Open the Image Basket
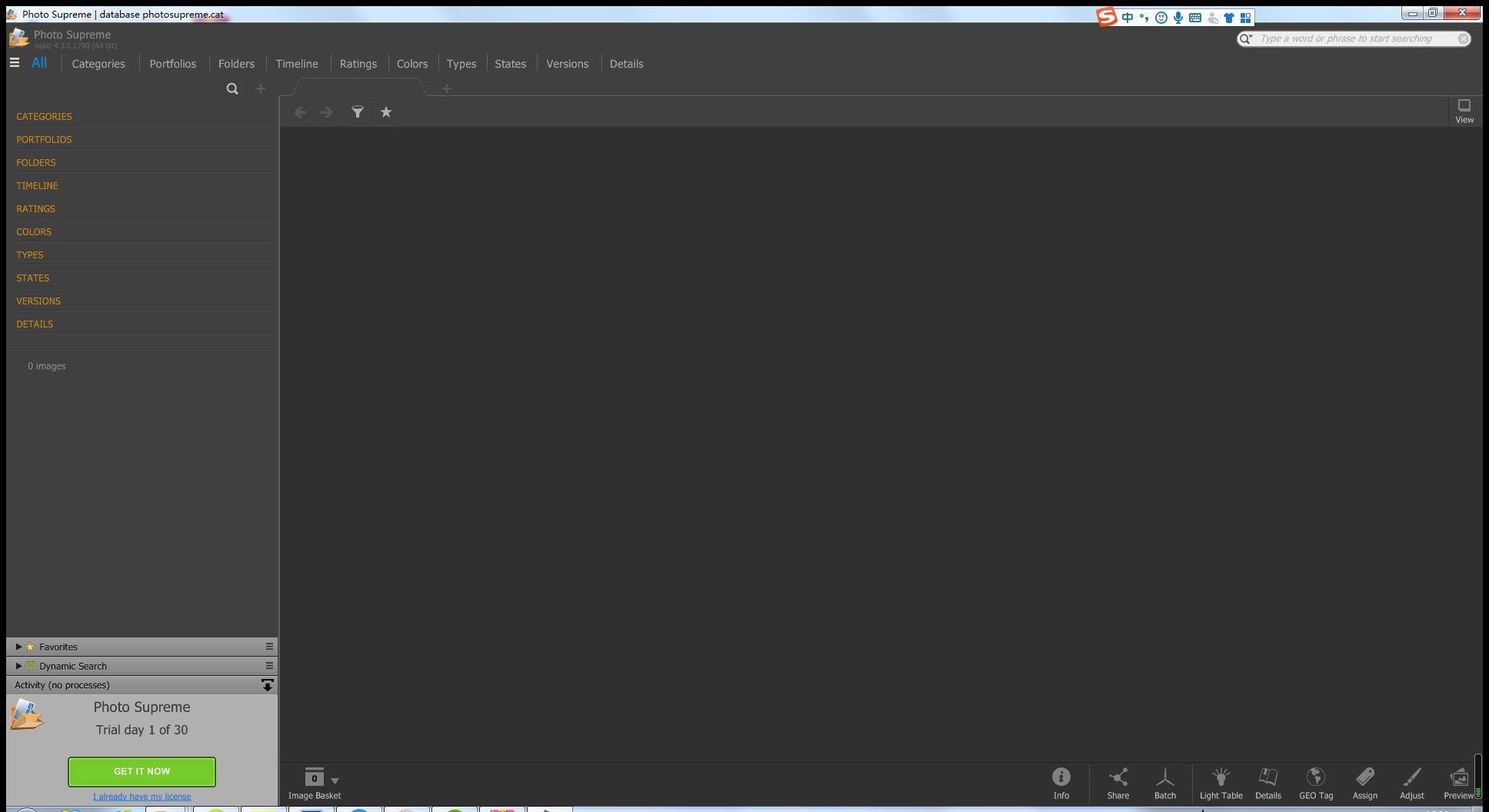The image size is (1489, 812). point(315,784)
